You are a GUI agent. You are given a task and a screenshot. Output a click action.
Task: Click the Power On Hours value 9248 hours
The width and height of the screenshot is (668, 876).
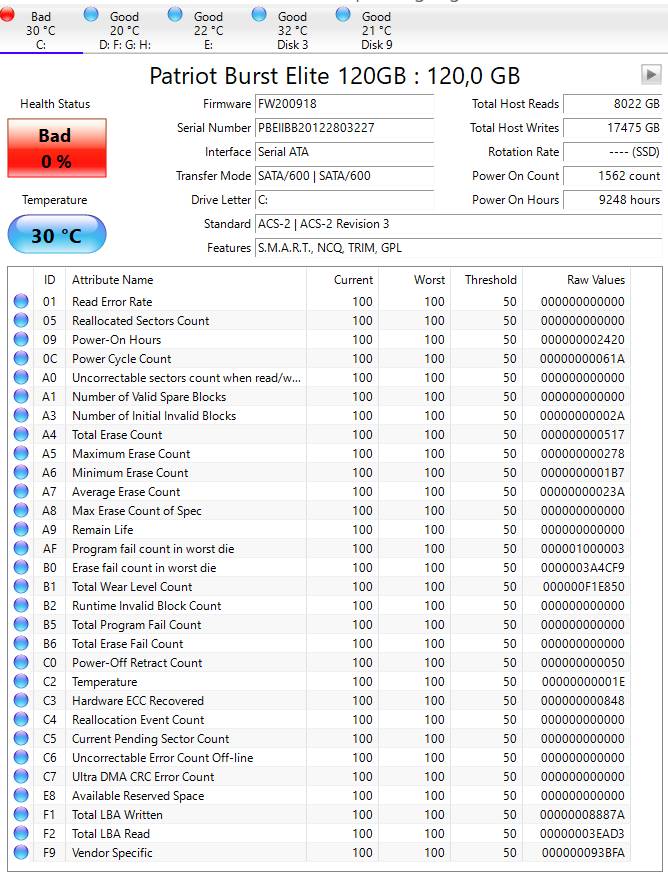click(x=613, y=200)
